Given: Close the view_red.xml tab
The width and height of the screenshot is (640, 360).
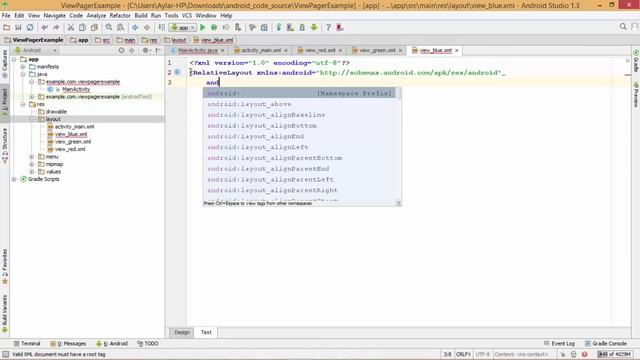Looking at the screenshot, I should click(x=340, y=51).
